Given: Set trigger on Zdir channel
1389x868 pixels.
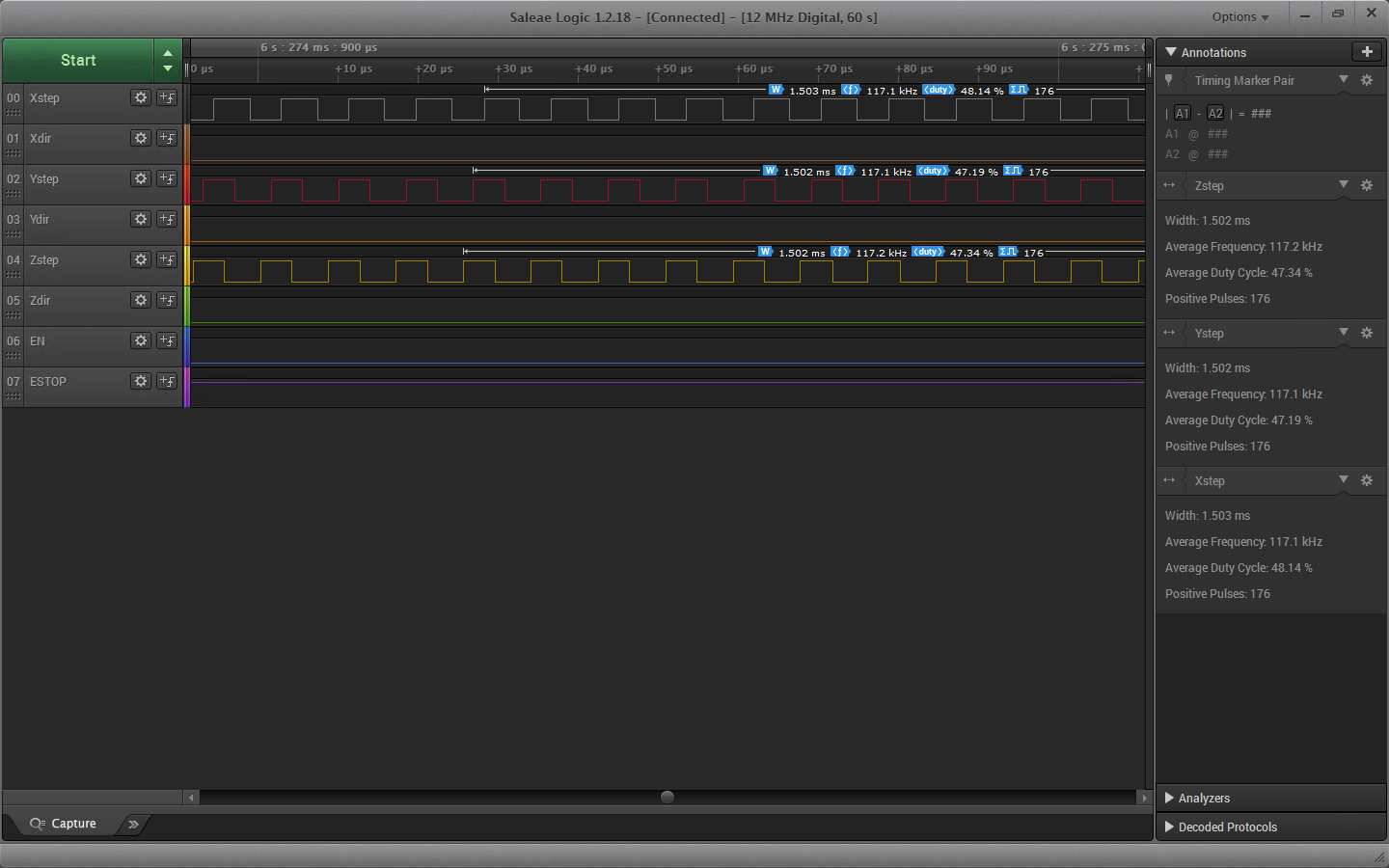Looking at the screenshot, I should click(167, 300).
